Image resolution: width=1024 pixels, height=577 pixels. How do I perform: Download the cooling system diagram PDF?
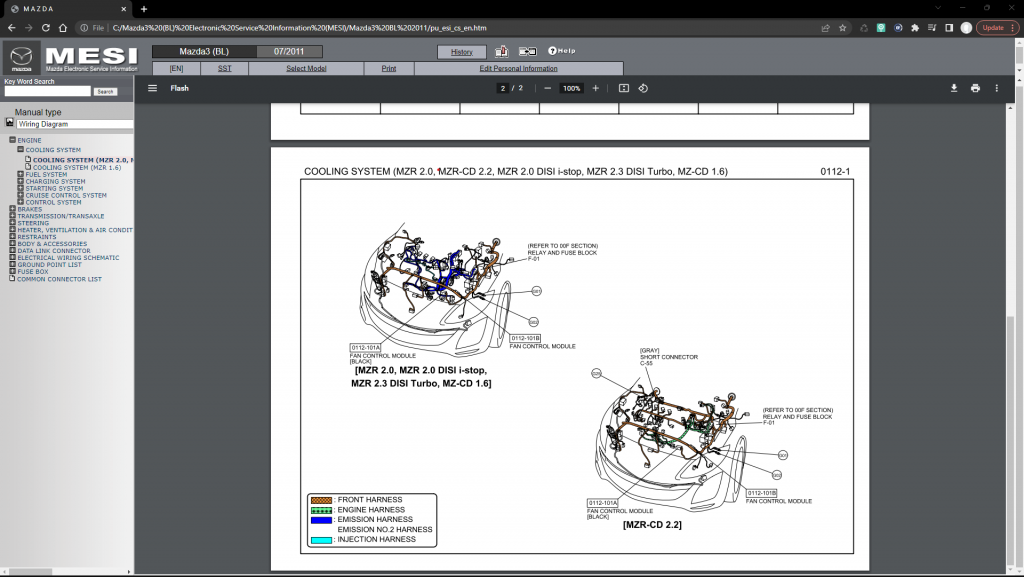(x=954, y=88)
